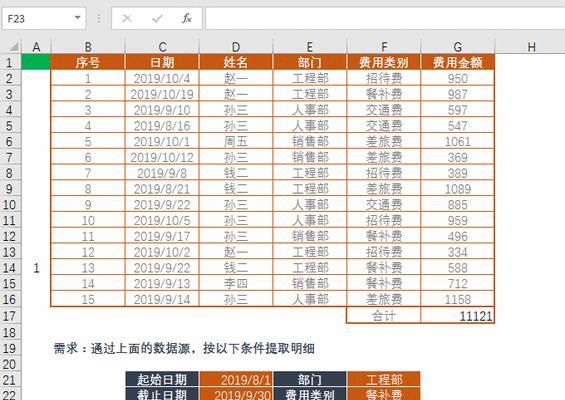The height and width of the screenshot is (400, 565).
Task: Click the name cell 周五
Action: pos(236,141)
